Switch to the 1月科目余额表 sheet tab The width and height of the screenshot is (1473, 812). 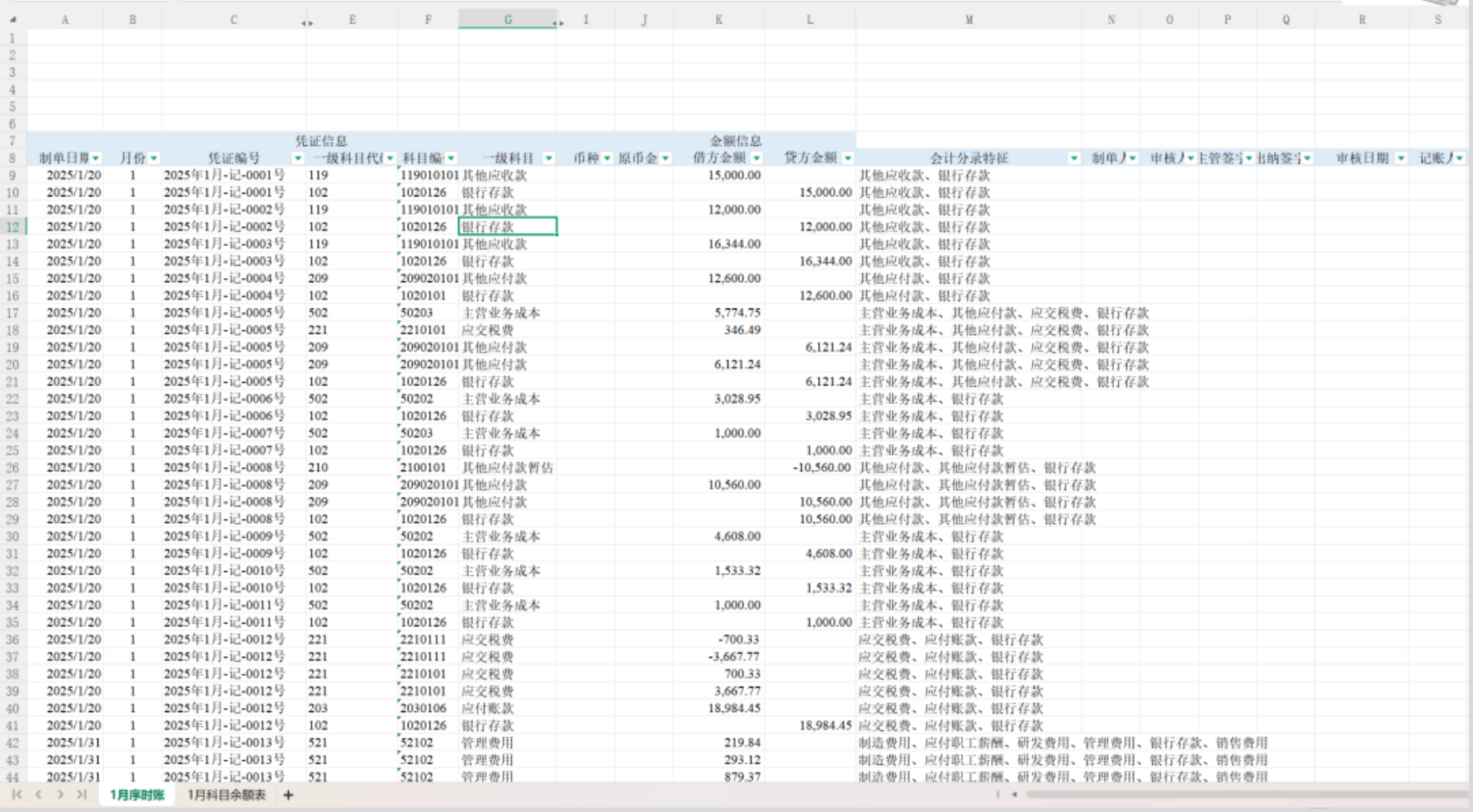click(x=227, y=795)
